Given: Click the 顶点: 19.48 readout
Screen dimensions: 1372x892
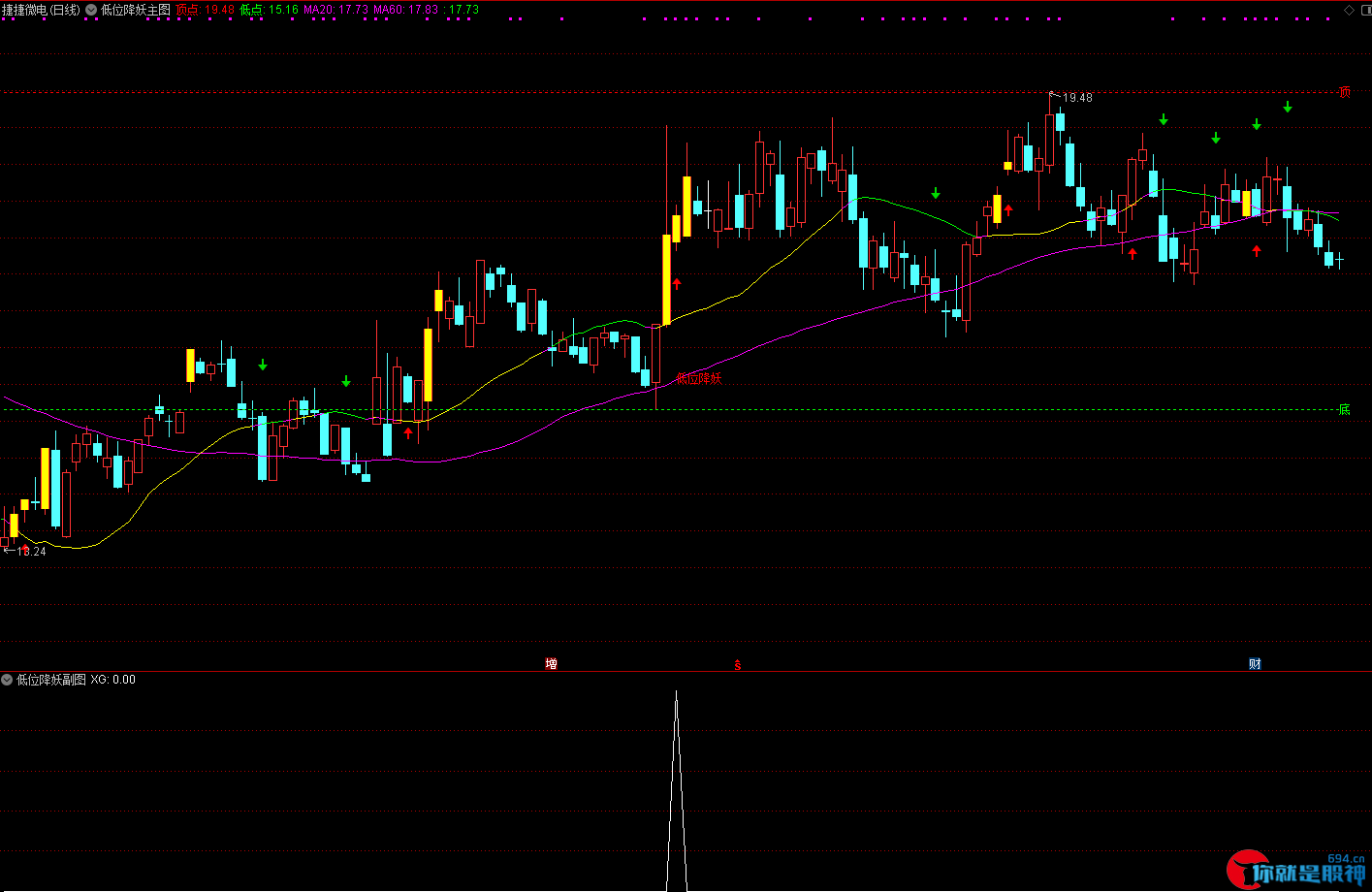Looking at the screenshot, I should click(206, 10).
